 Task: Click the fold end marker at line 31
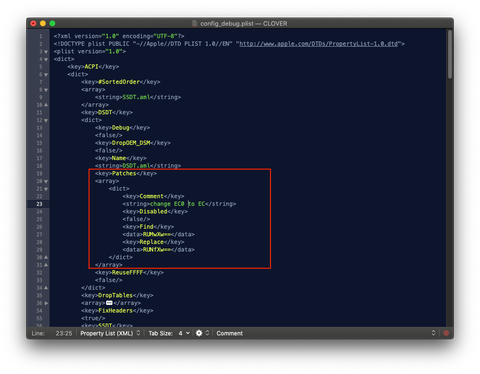pos(46,265)
